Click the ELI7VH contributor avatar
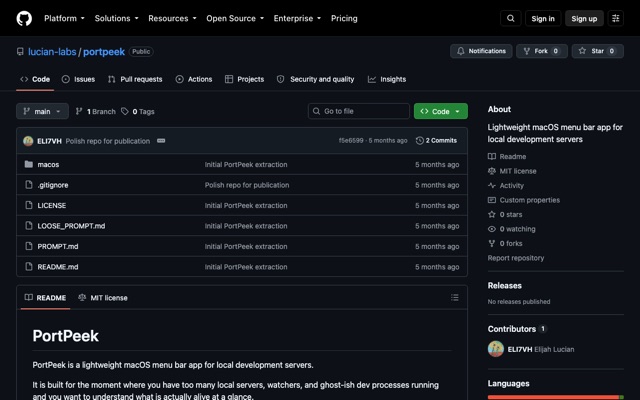Screen dimensions: 640x400 pyautogui.click(x=496, y=349)
